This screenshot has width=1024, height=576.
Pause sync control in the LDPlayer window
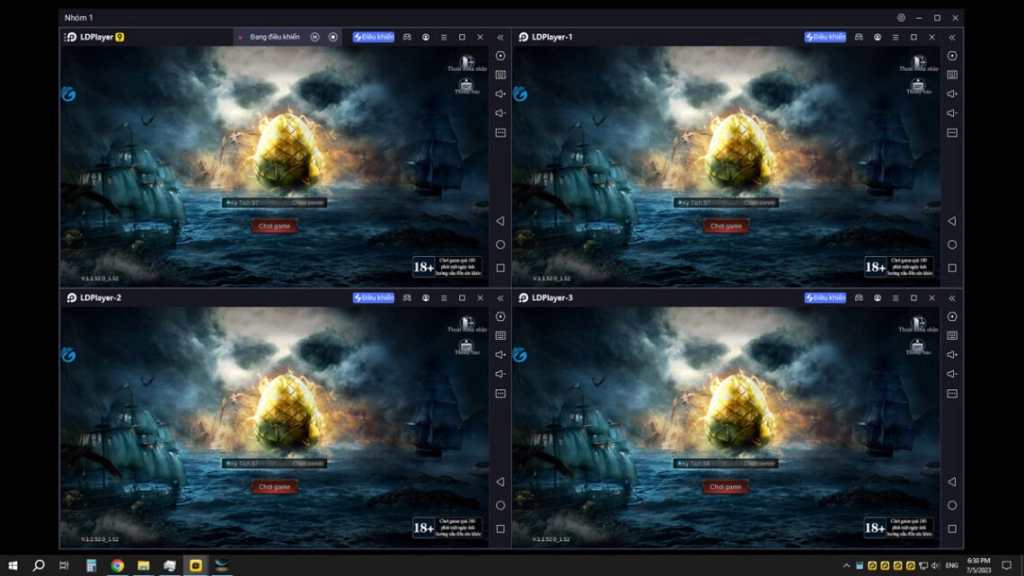[315, 37]
